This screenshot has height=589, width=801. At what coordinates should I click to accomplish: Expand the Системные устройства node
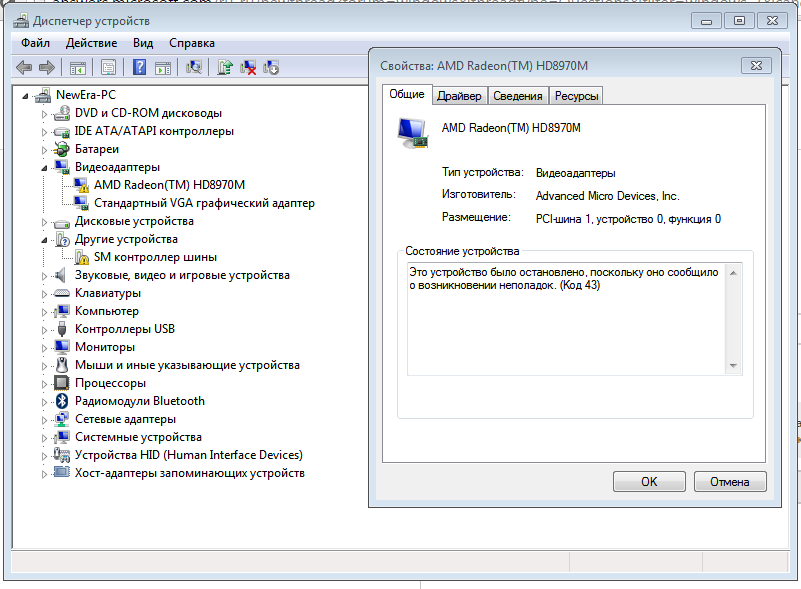click(44, 438)
